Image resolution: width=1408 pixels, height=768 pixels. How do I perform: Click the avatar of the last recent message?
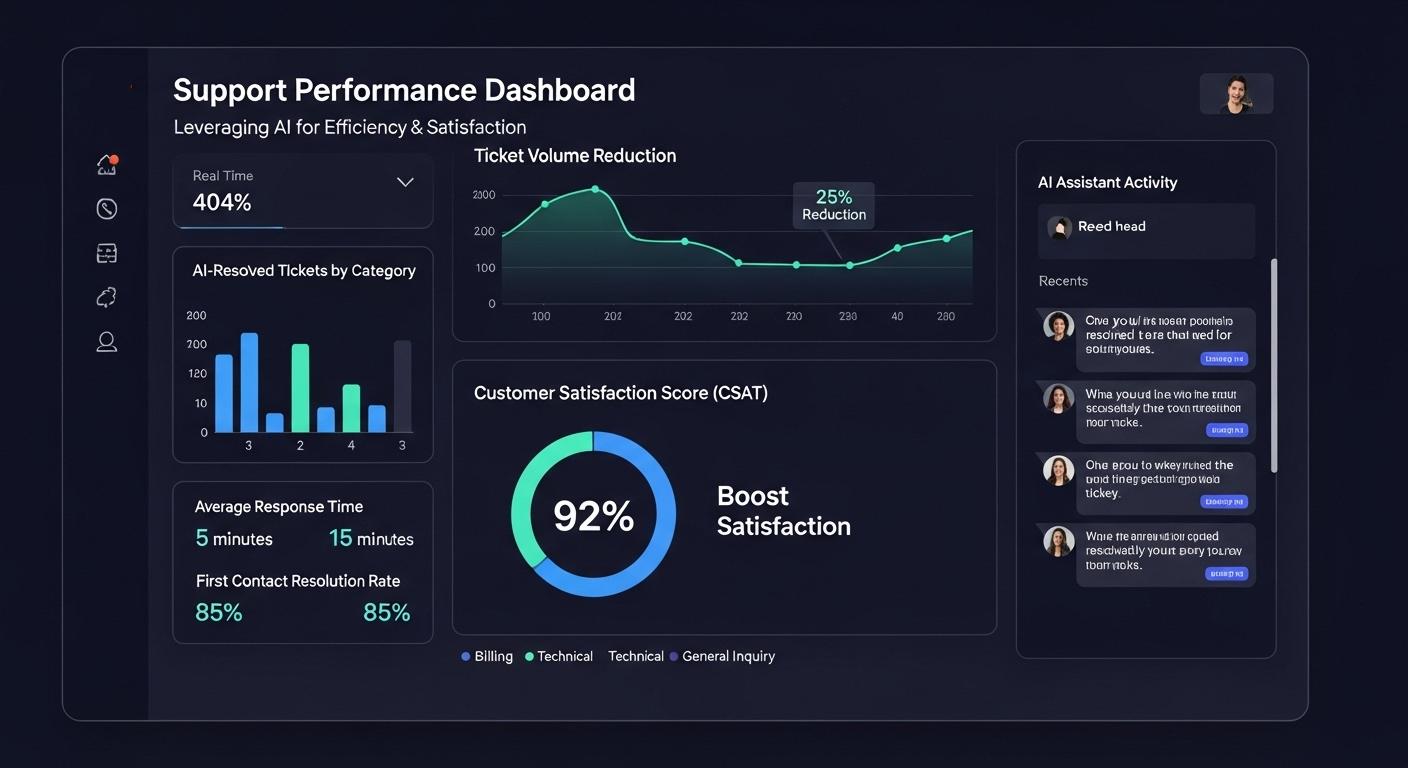click(x=1058, y=542)
